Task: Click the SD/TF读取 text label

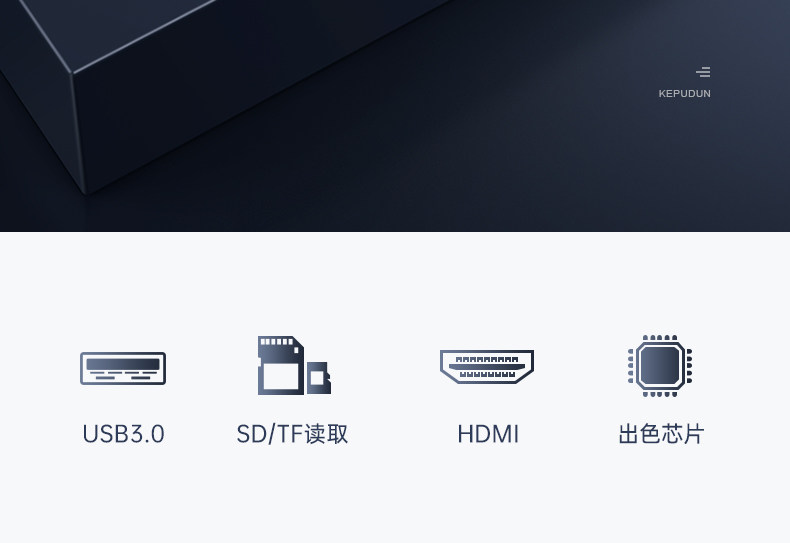Action: point(292,434)
